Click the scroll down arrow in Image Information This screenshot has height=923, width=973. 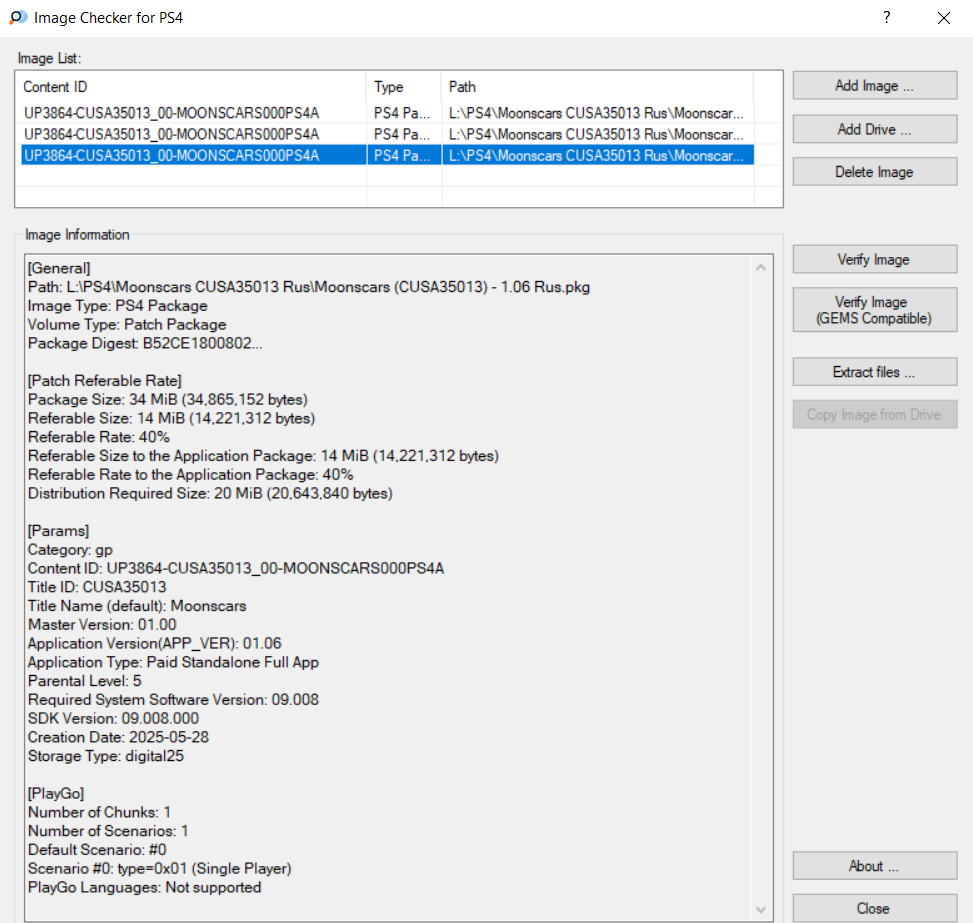(761, 910)
